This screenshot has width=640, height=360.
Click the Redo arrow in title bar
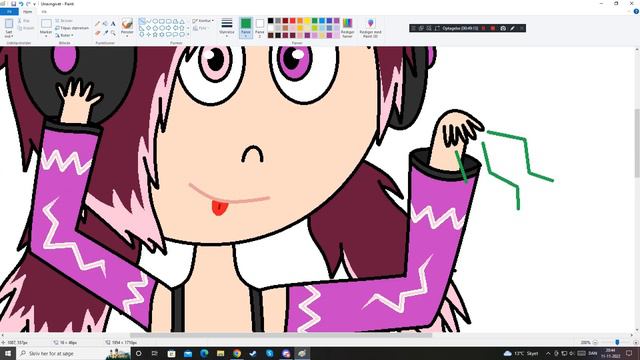[28, 4]
